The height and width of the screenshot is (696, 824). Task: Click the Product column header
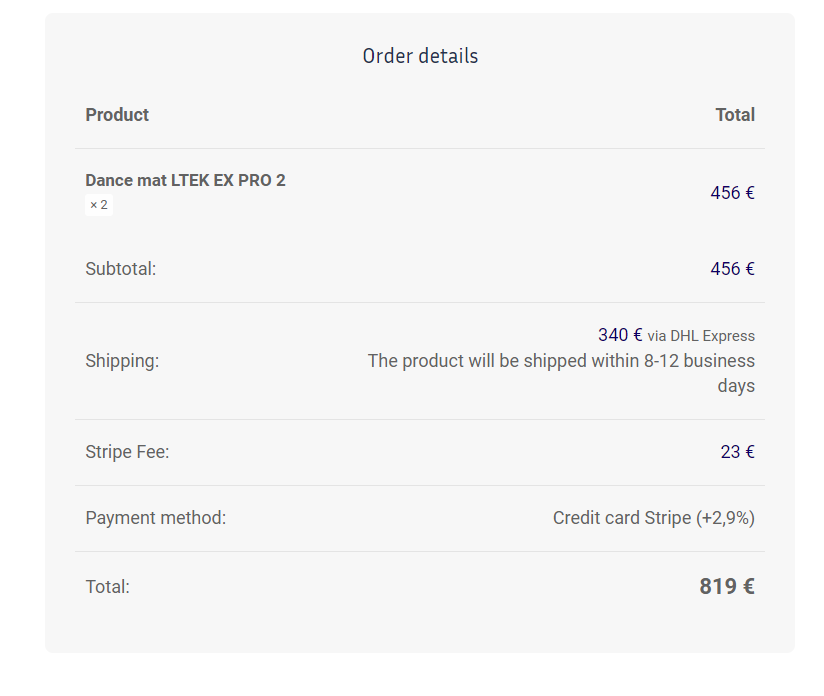[117, 115]
